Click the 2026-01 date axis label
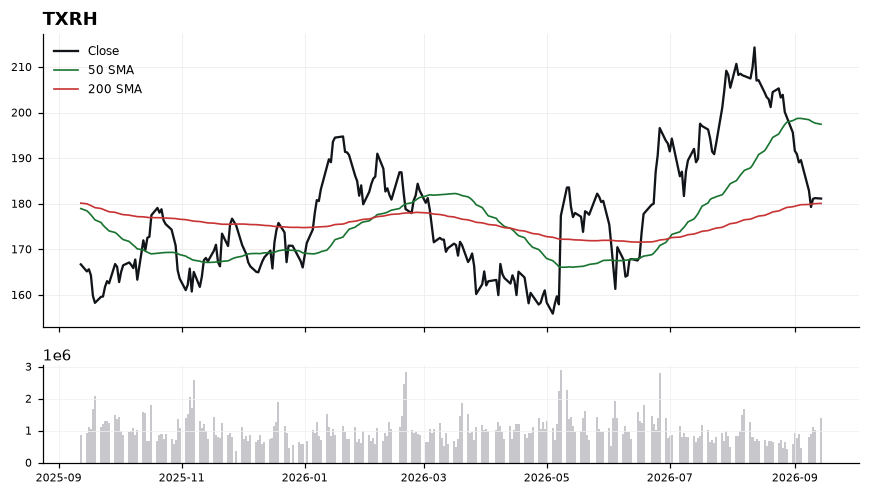870x495 pixels. (x=305, y=478)
